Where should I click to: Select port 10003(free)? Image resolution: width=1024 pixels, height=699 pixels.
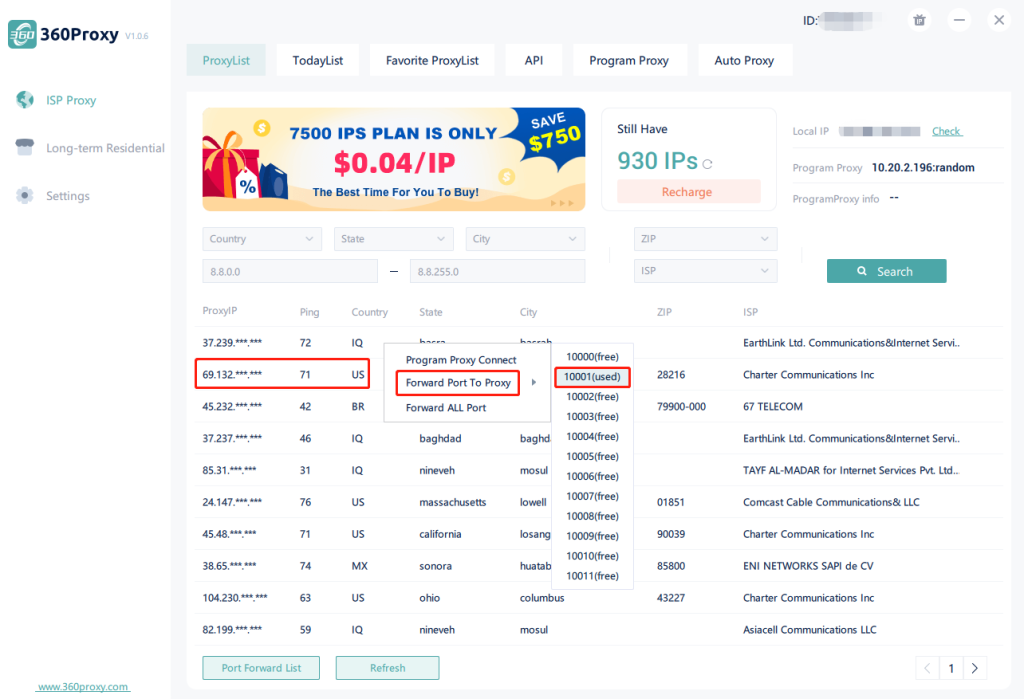pos(592,417)
